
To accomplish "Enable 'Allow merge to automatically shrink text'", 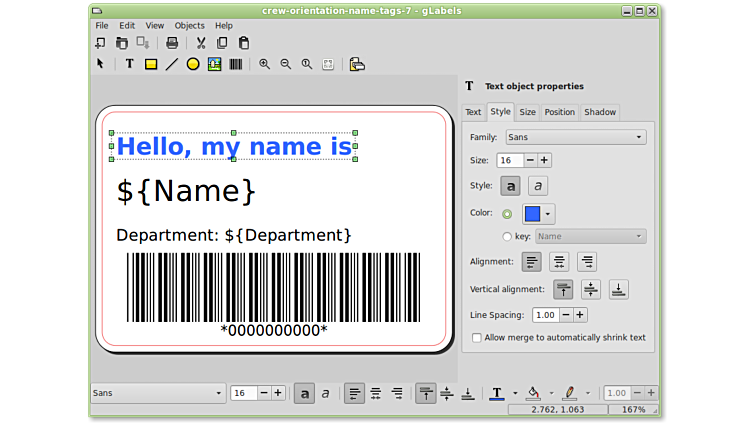I will pyautogui.click(x=477, y=338).
